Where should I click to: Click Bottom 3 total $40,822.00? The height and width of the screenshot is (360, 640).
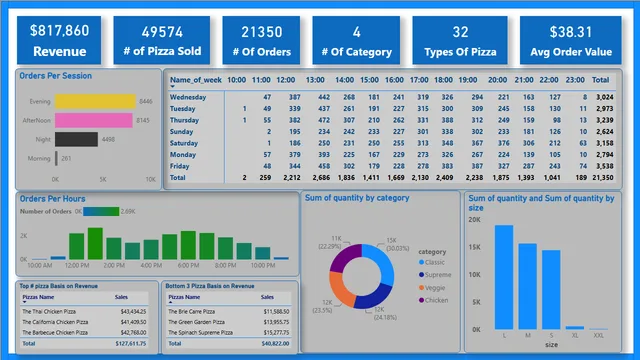click(x=276, y=344)
